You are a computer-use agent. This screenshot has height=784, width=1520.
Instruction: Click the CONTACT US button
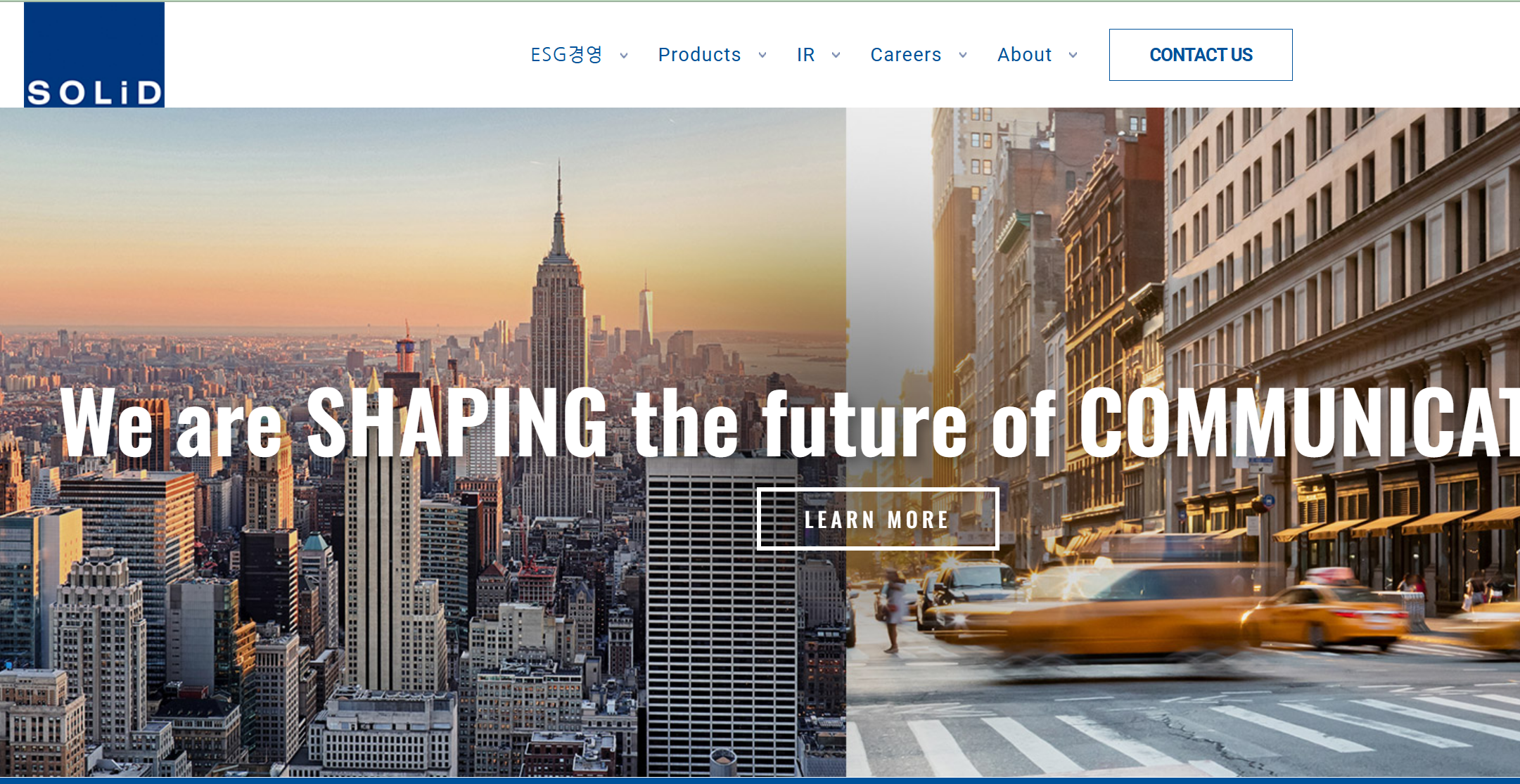(1201, 55)
